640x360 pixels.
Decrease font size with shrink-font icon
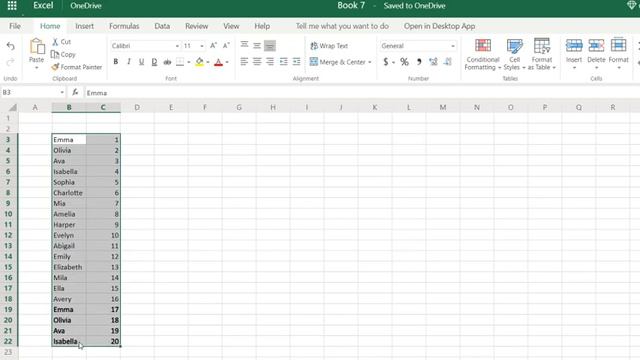[226, 46]
